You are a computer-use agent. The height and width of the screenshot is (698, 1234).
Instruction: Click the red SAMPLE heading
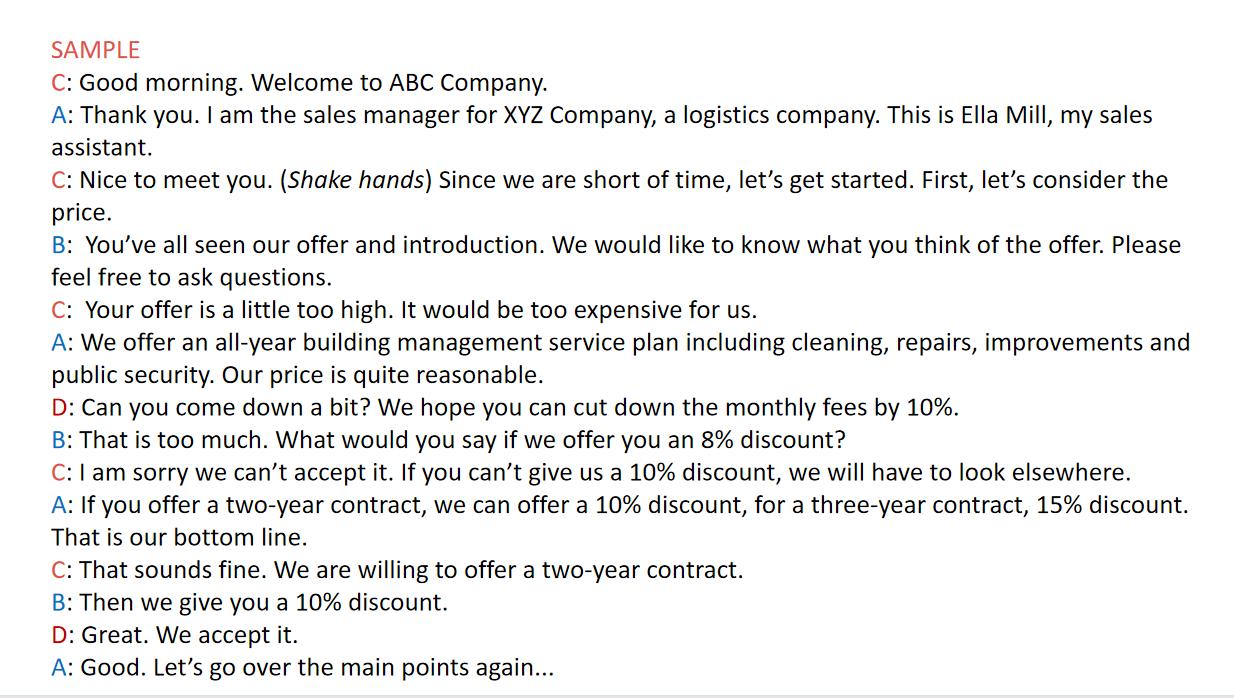(x=95, y=50)
